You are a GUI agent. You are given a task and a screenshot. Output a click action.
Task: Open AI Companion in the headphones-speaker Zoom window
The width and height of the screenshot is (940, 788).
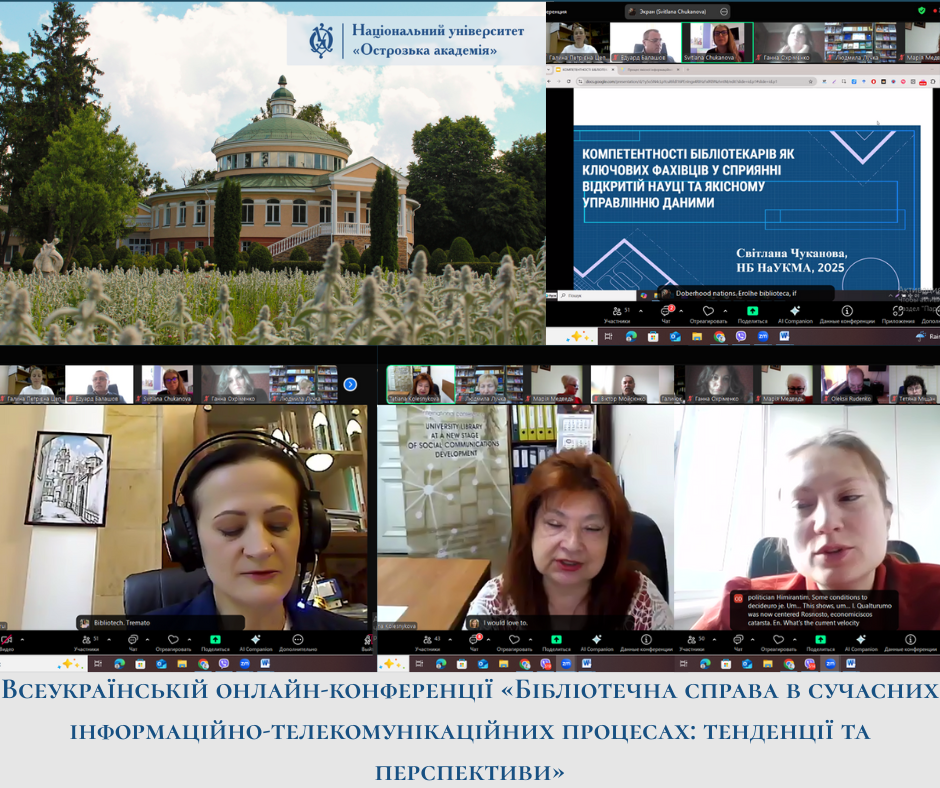[x=256, y=642]
